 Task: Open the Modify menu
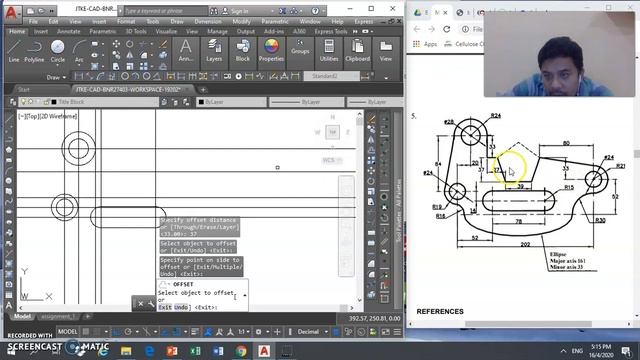click(x=241, y=21)
